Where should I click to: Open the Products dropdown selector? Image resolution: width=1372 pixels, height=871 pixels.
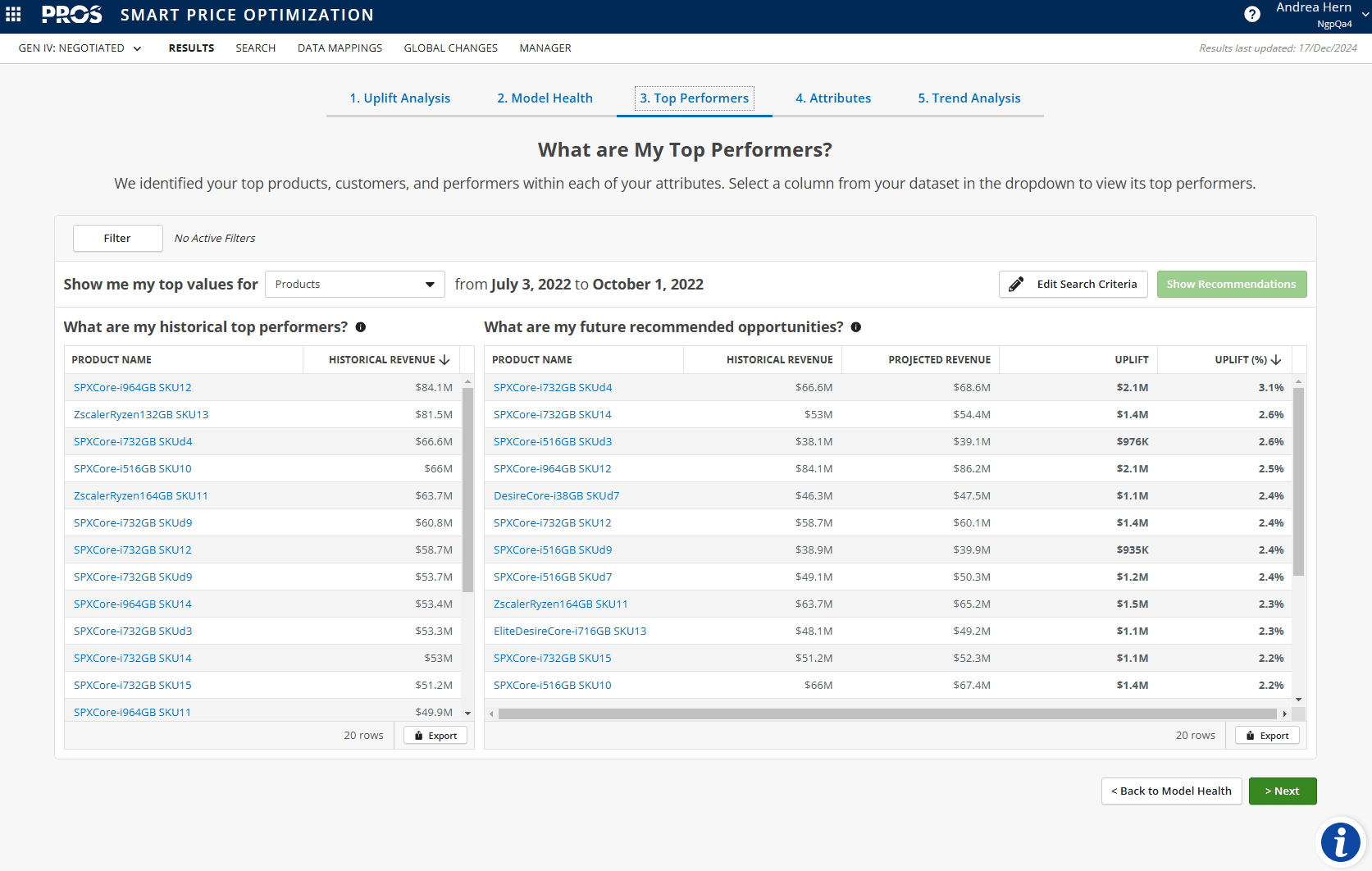click(354, 284)
